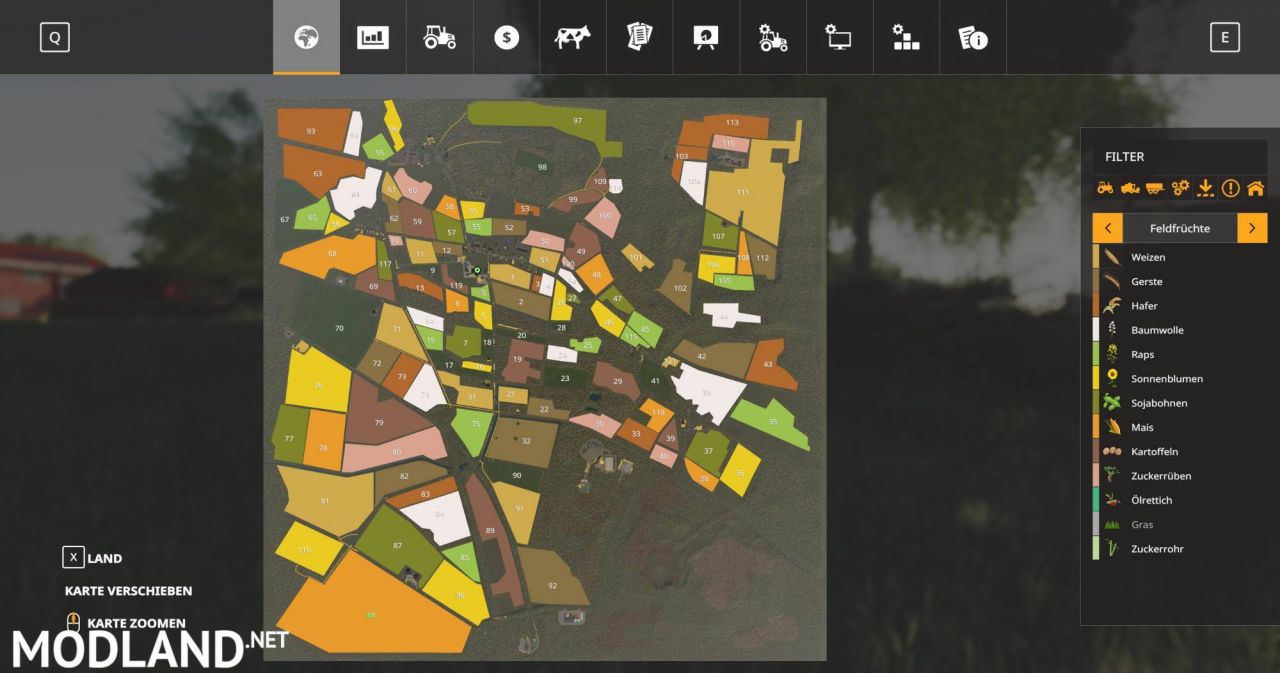
Task: Toggle Gerste crop display
Action: [x=1180, y=281]
